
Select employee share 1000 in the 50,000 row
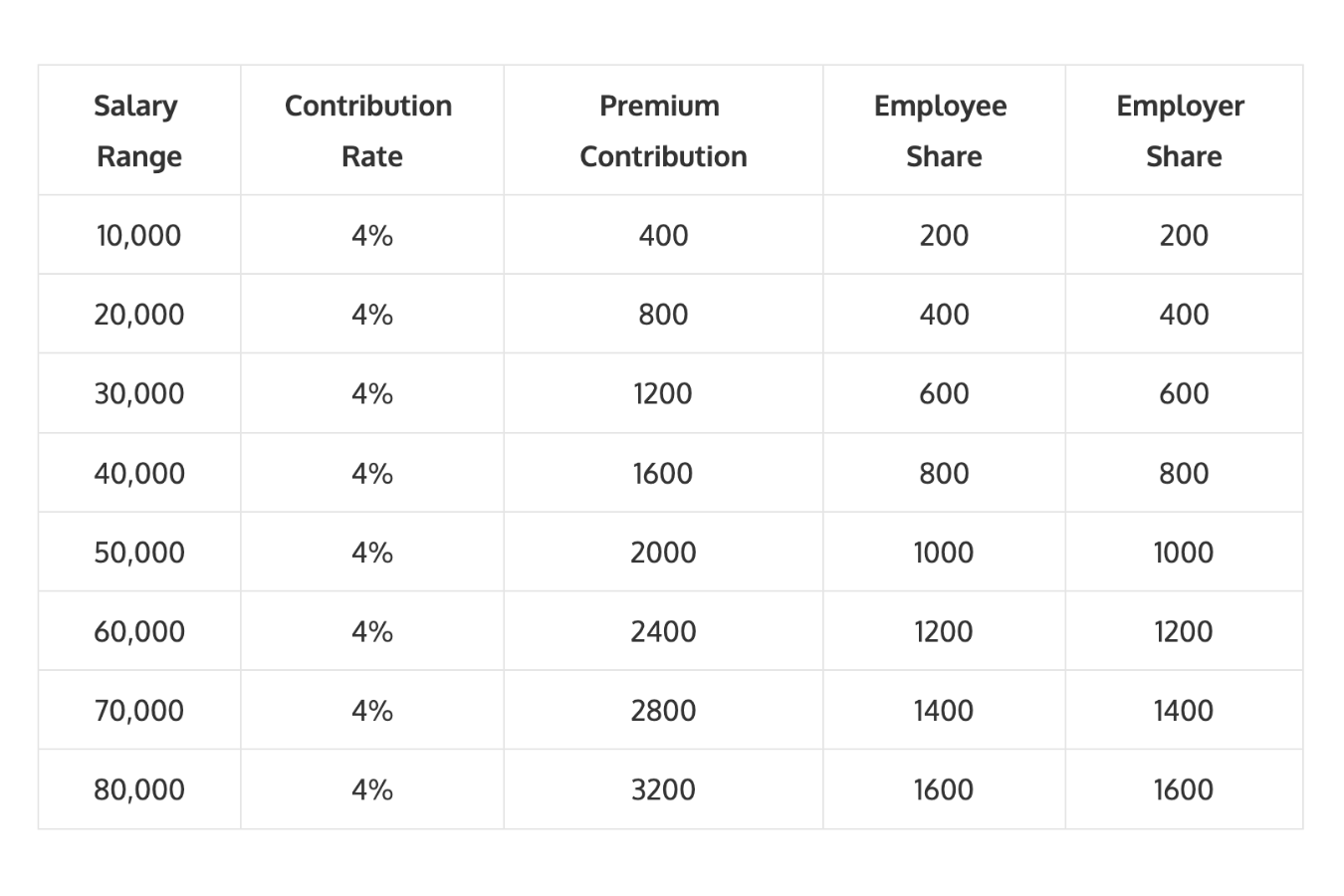[943, 553]
